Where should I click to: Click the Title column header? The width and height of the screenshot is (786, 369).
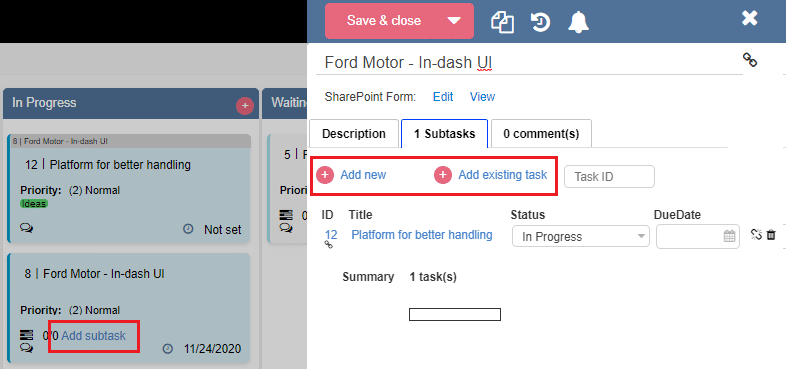(x=360, y=215)
